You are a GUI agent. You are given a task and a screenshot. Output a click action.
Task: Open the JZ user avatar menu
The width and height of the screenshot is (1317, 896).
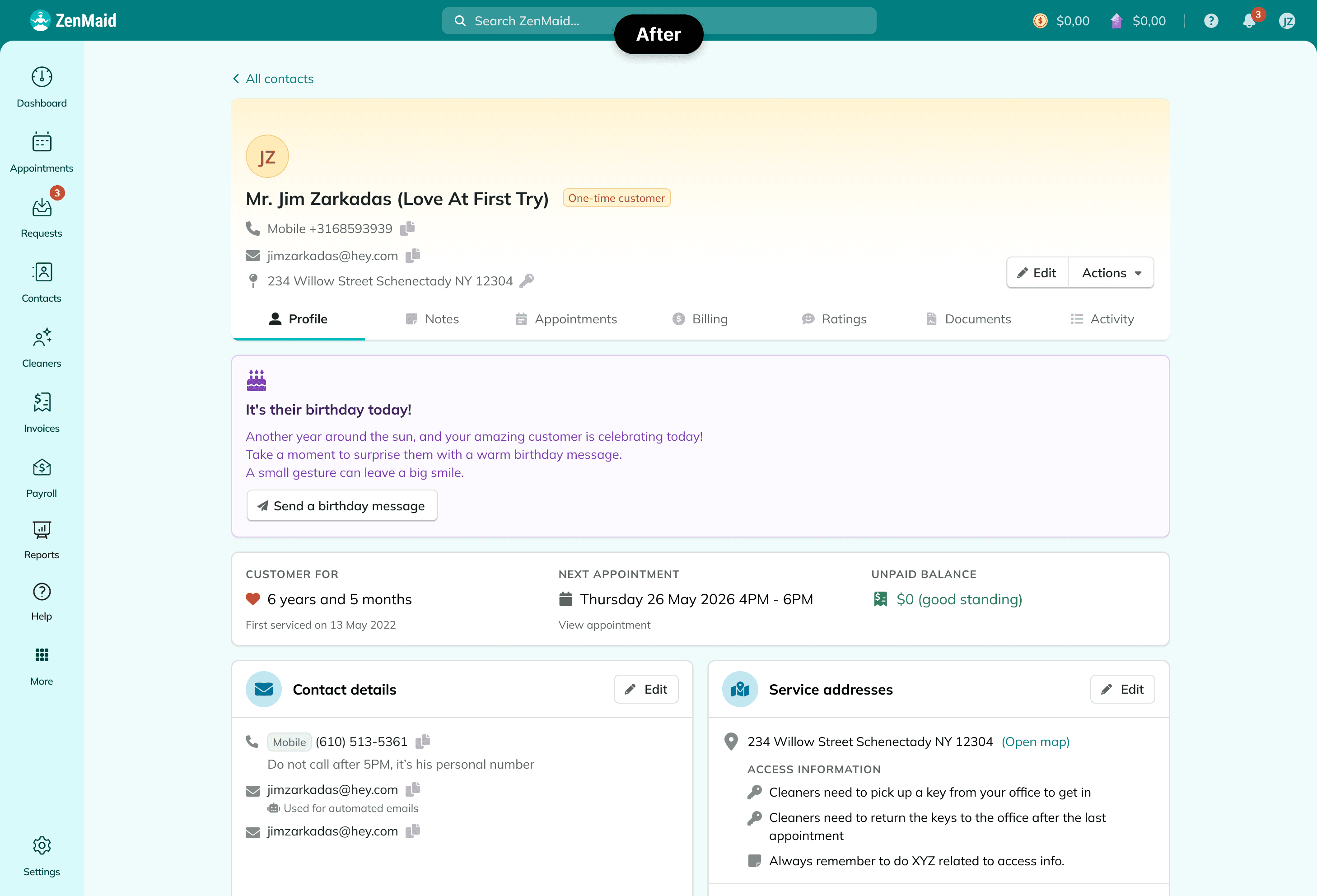1286,22
